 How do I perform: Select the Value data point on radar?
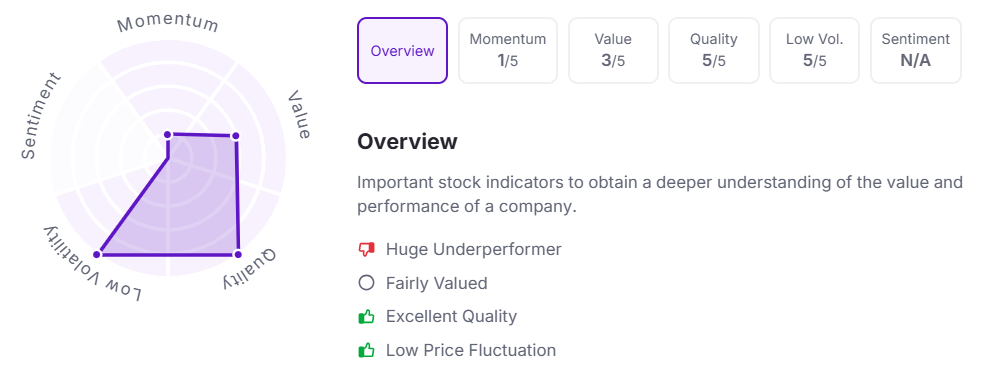pyautogui.click(x=235, y=136)
